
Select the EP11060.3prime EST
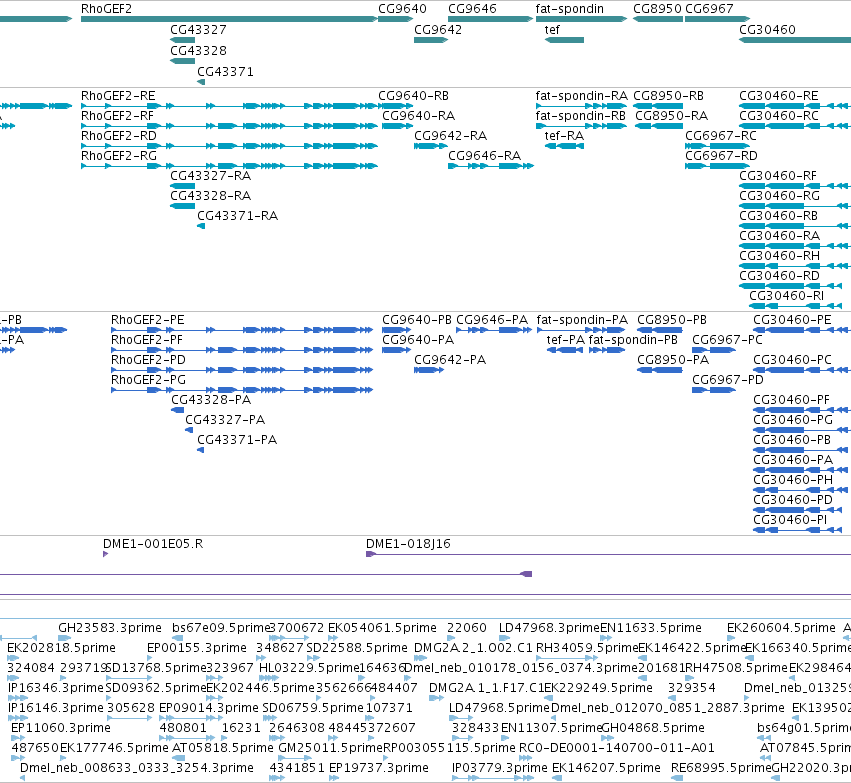61,728
